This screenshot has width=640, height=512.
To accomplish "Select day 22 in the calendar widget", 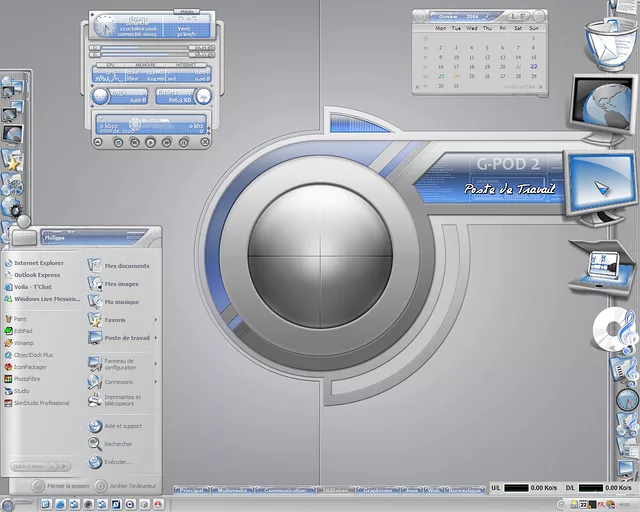I will point(534,66).
